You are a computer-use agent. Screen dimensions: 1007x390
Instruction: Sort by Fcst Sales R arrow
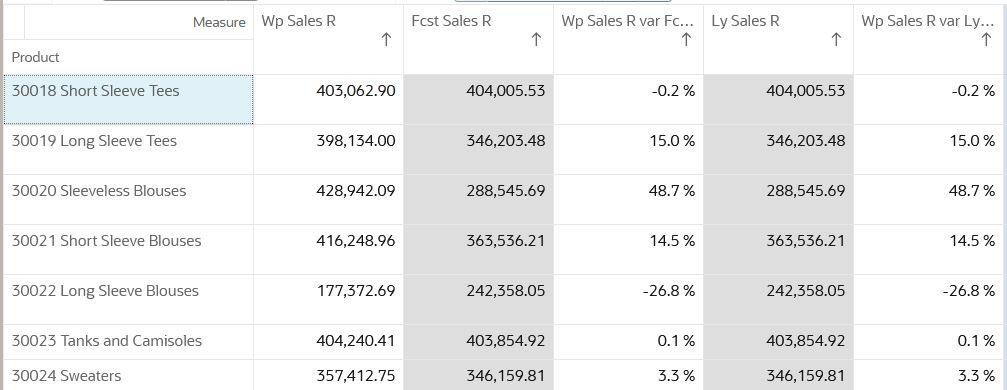pos(536,40)
